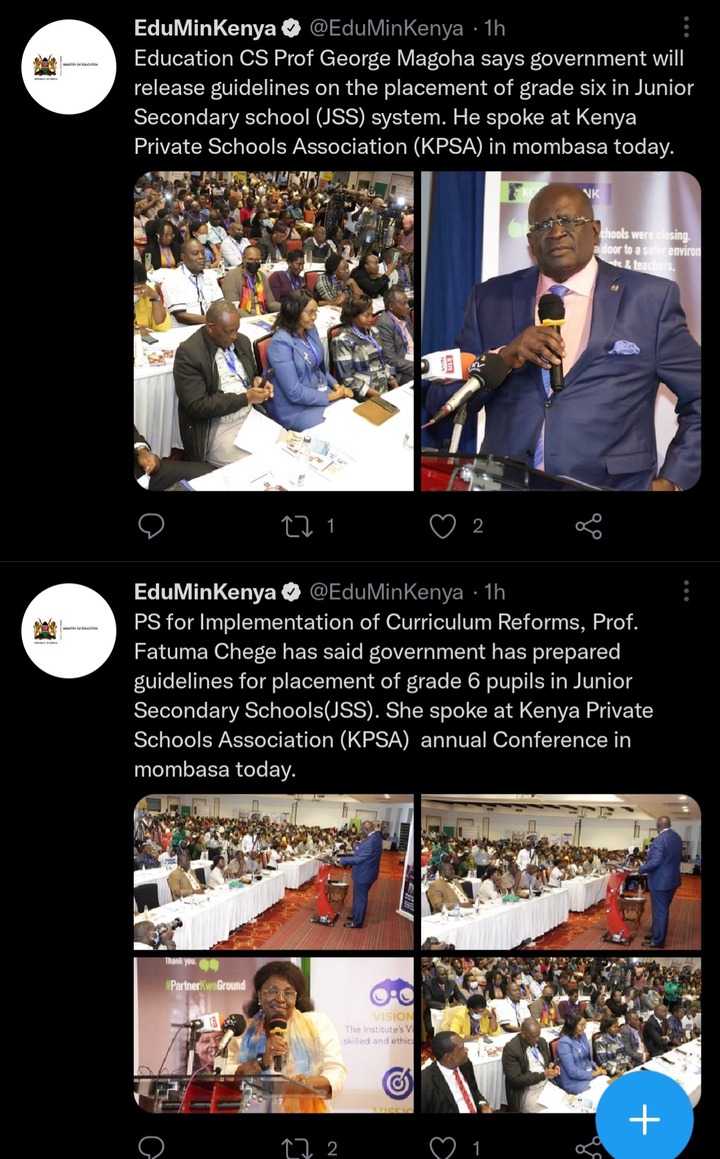View photo of Magoha speaking with microphone
This screenshot has height=1159, width=720.
coord(561,331)
